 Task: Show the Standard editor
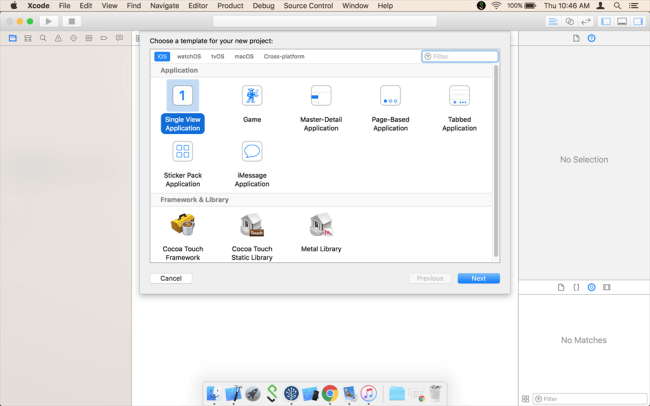pos(553,21)
